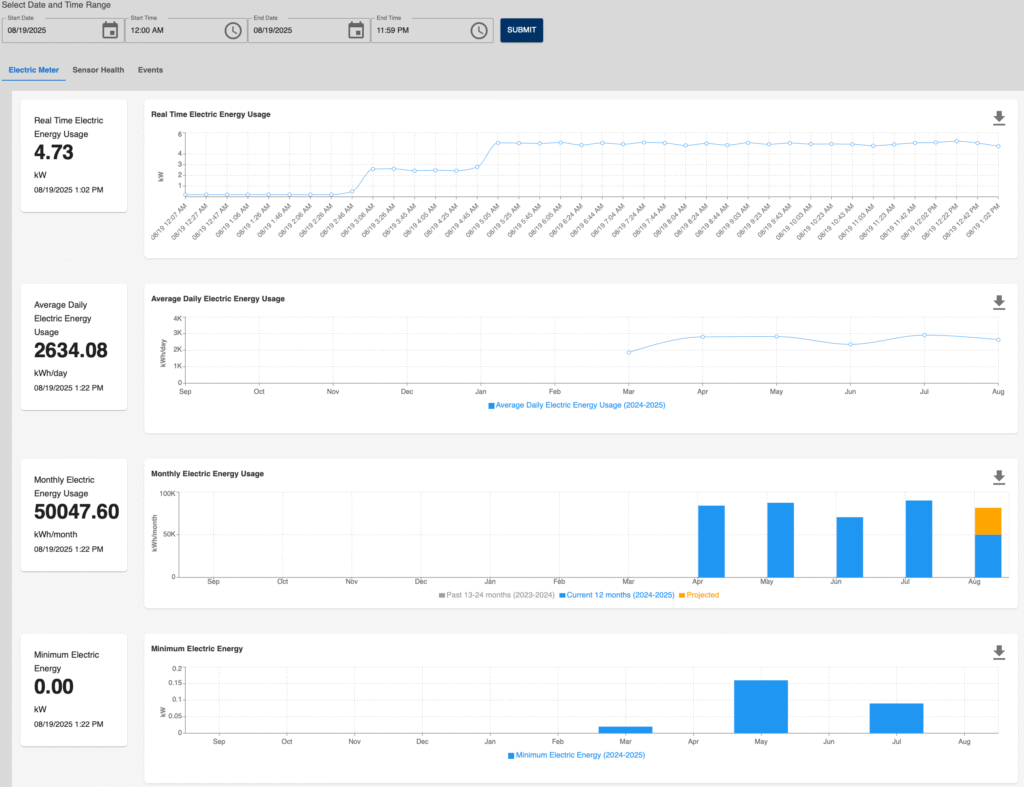1024x787 pixels.
Task: Toggle the Projected legend series
Action: (x=698, y=595)
